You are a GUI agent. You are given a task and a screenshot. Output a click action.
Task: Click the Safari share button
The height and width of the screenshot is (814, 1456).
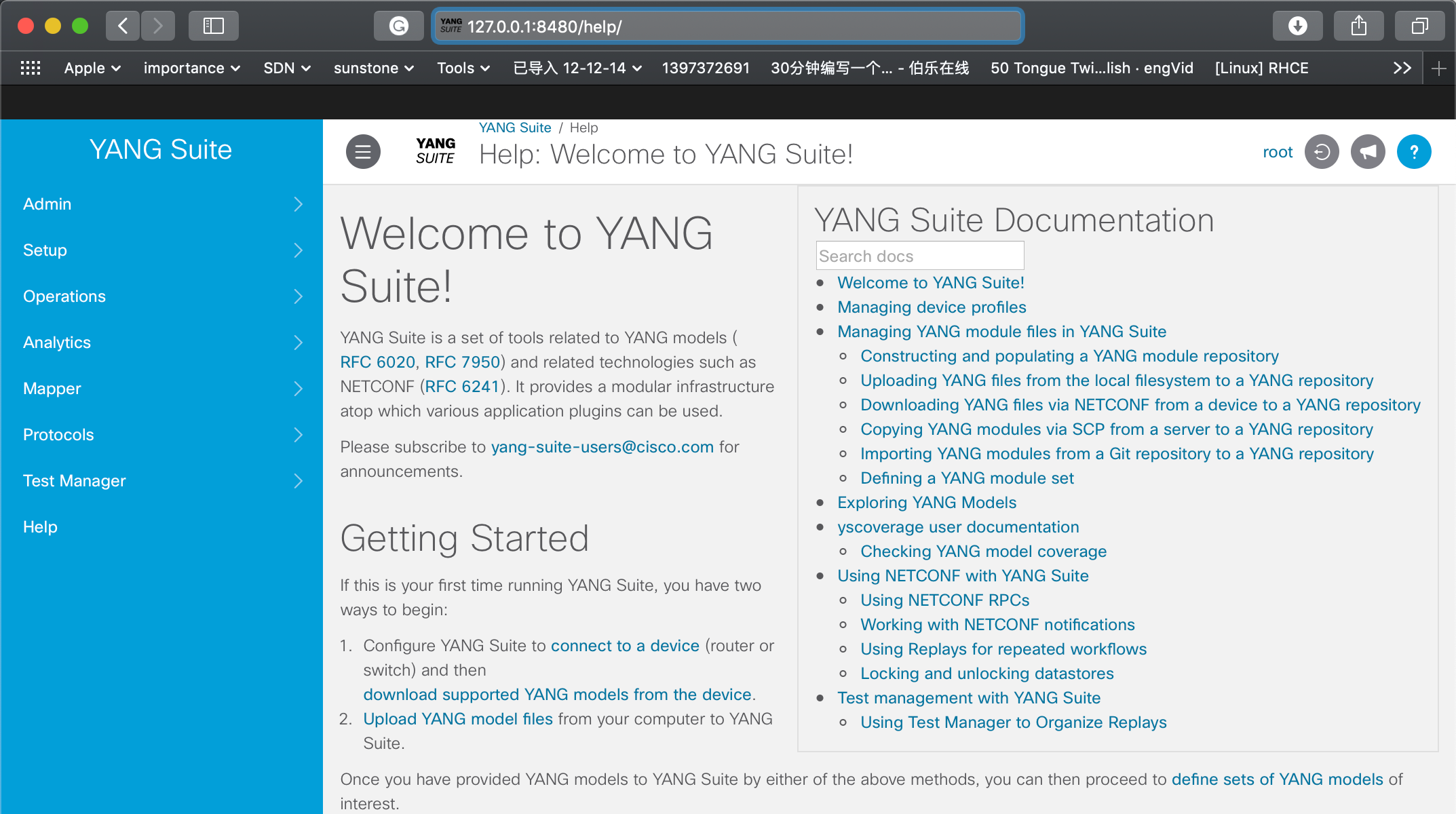coord(1359,26)
